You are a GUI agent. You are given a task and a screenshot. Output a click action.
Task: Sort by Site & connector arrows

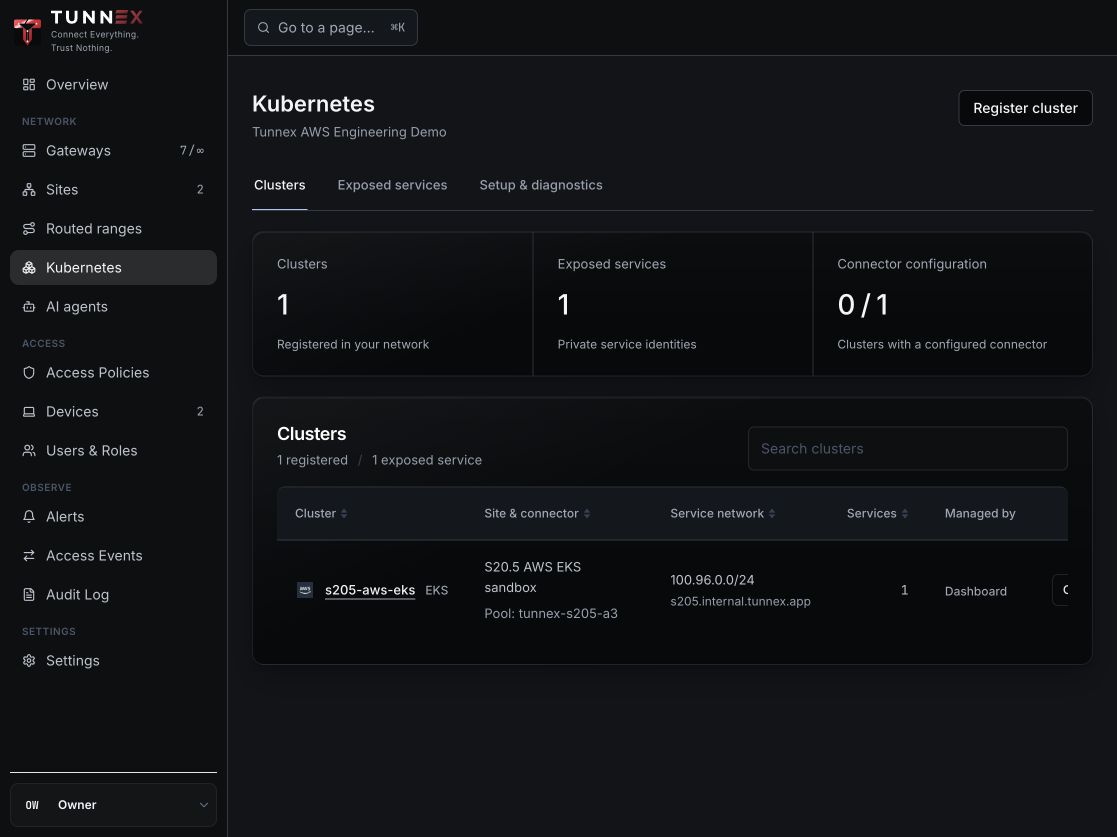click(587, 514)
